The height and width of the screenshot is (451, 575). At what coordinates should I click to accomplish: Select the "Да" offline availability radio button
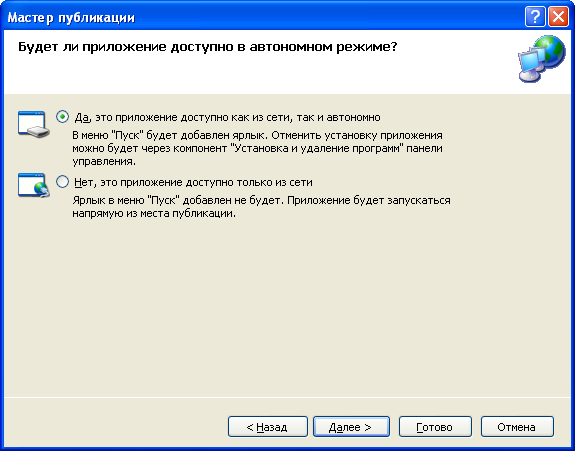point(63,117)
